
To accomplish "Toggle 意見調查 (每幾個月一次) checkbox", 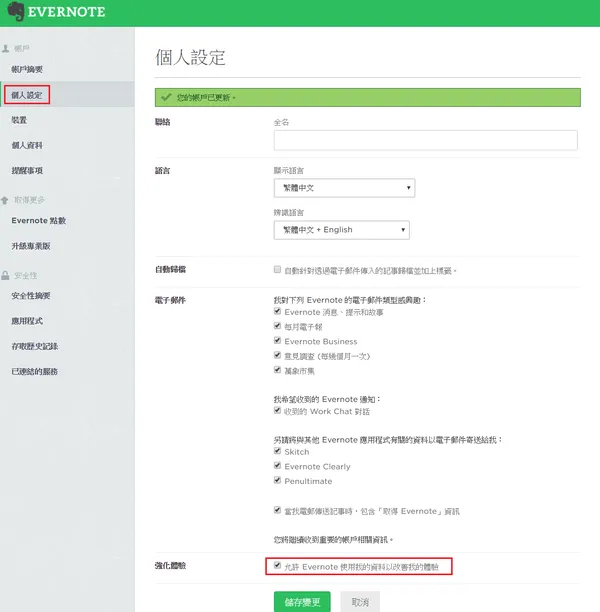I will click(x=277, y=355).
